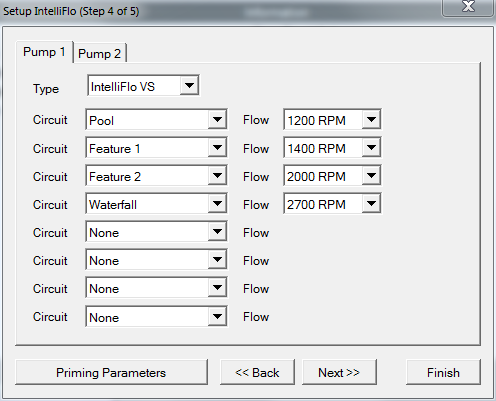Open the Waterfall circuit dropdown
Screen dimensions: 496x401
click(156, 204)
